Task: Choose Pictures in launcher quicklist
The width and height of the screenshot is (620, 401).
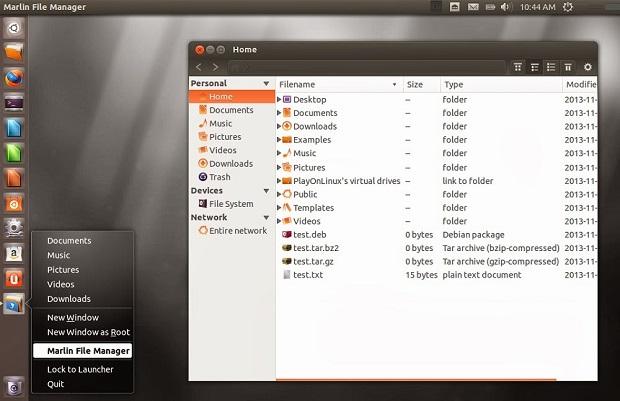Action: (63, 270)
